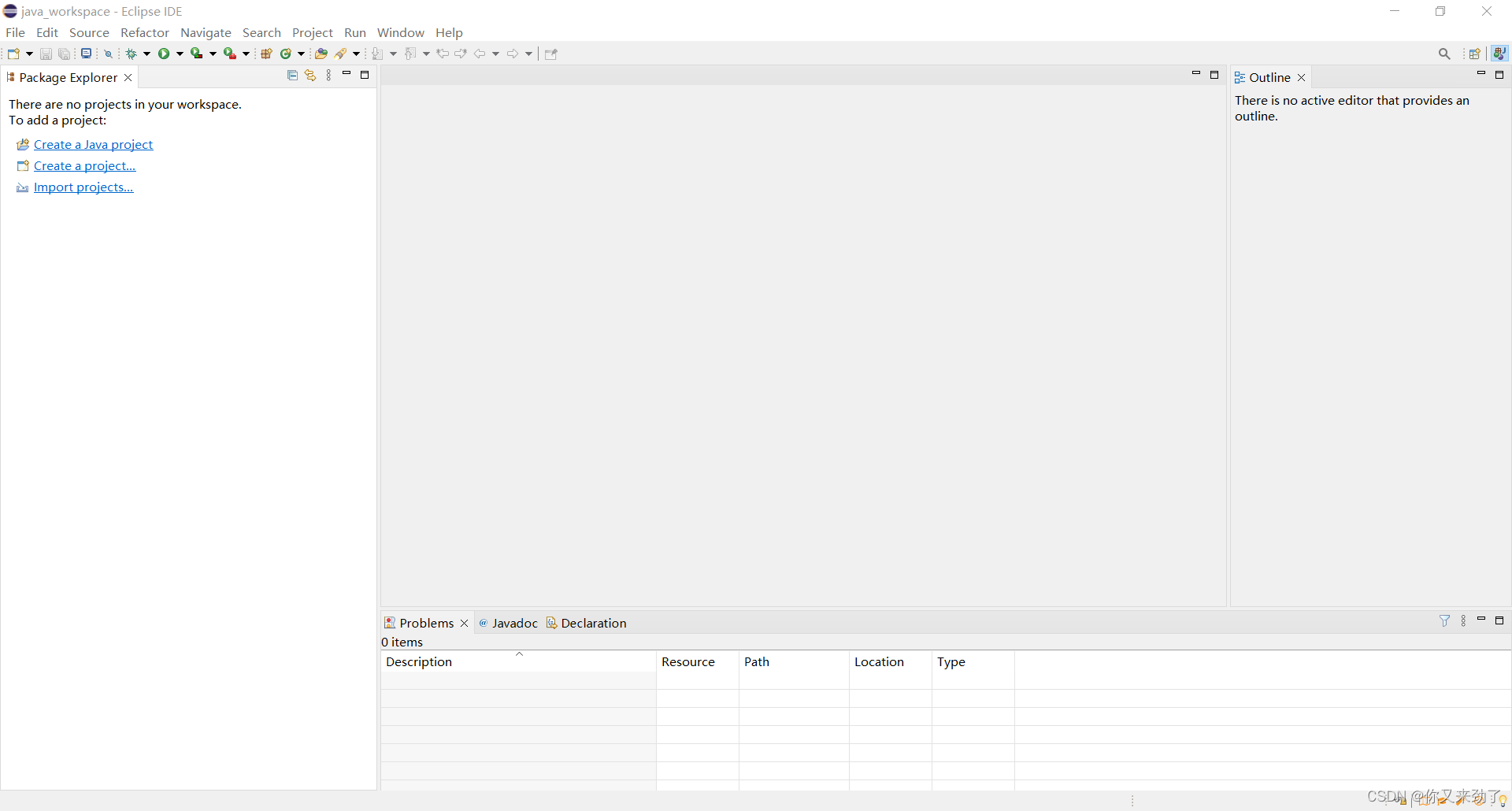The width and height of the screenshot is (1512, 811).
Task: Click the Save icon in toolbar
Action: [46, 54]
